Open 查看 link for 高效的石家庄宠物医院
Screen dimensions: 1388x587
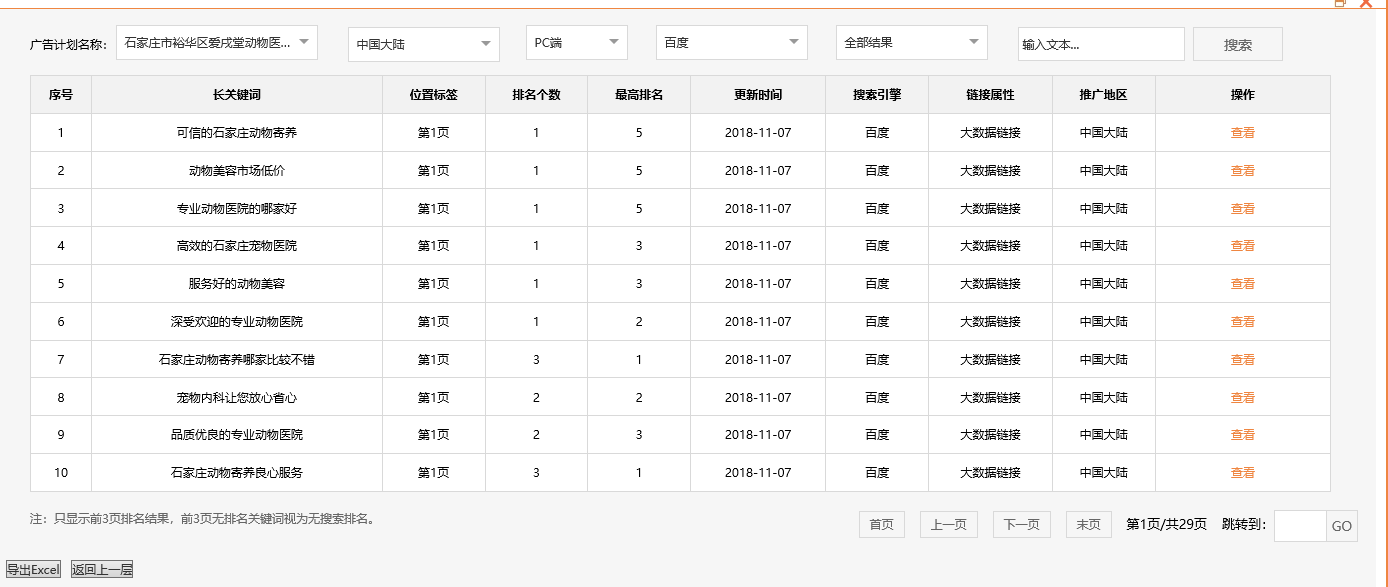(1242, 246)
